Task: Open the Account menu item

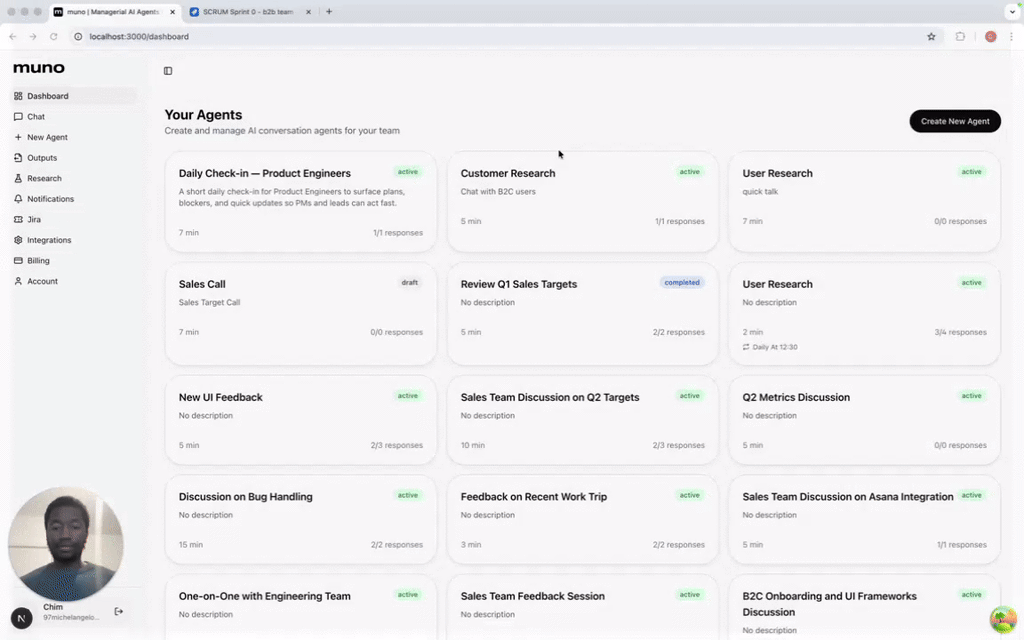Action: 42,281
